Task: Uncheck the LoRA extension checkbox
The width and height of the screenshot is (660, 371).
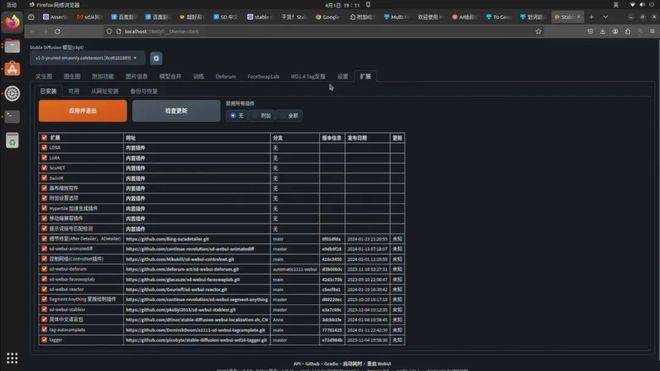Action: point(44,158)
